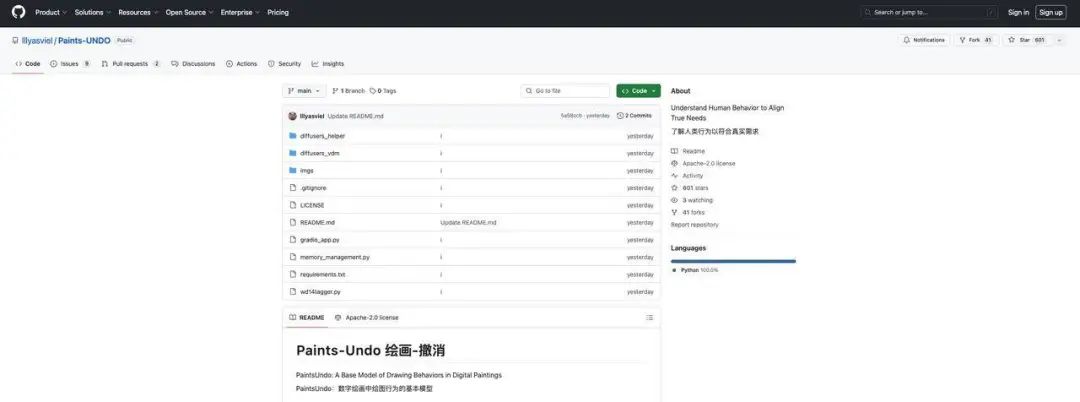Open the wd14tagger.py file
Image resolution: width=1080 pixels, height=402 pixels.
[320, 292]
